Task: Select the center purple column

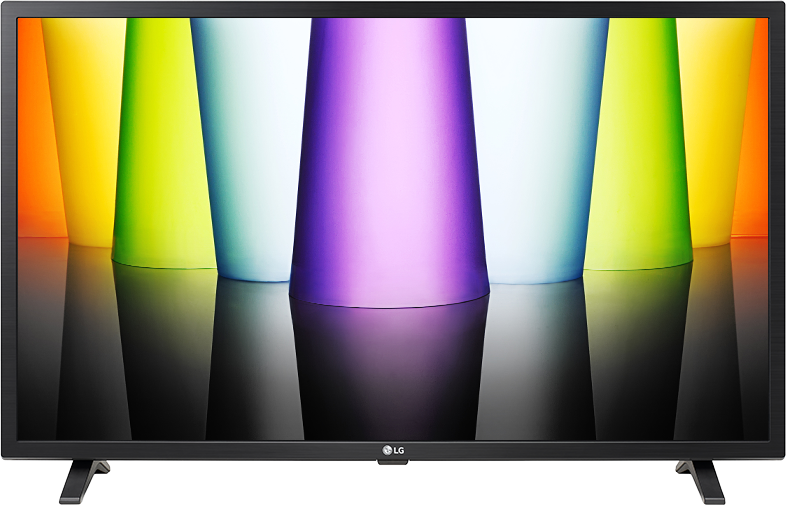Action: click(388, 160)
